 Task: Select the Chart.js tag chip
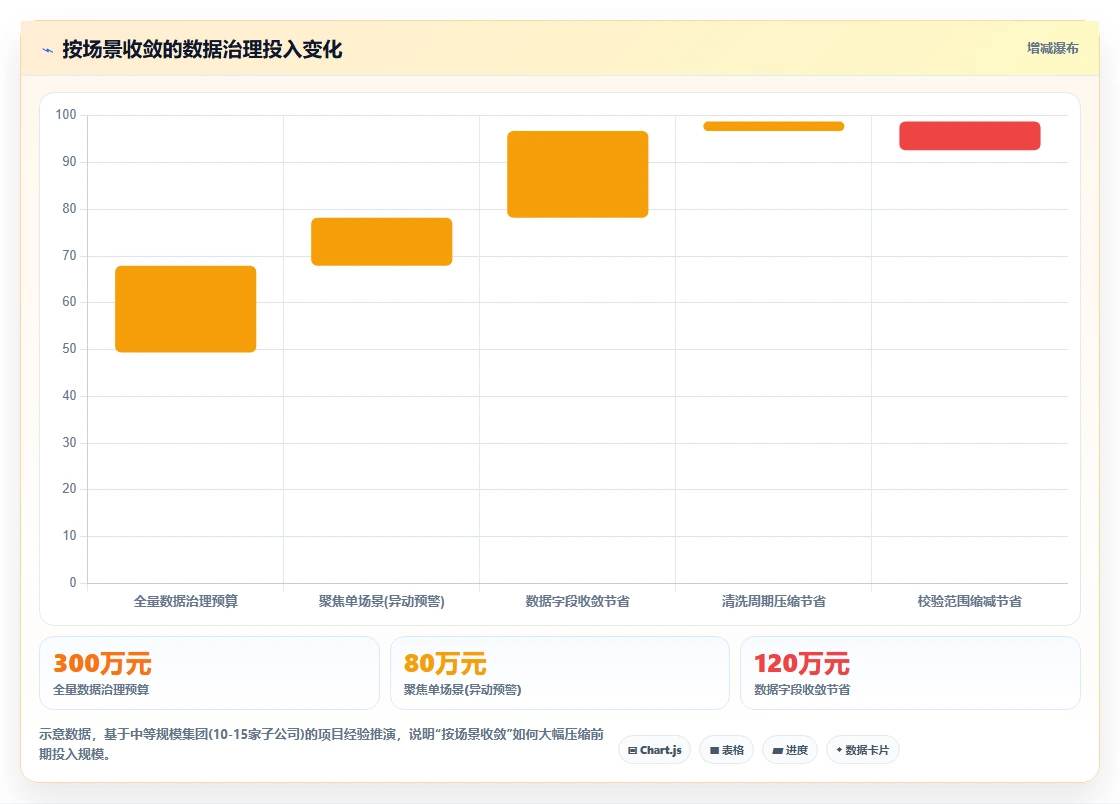[654, 750]
